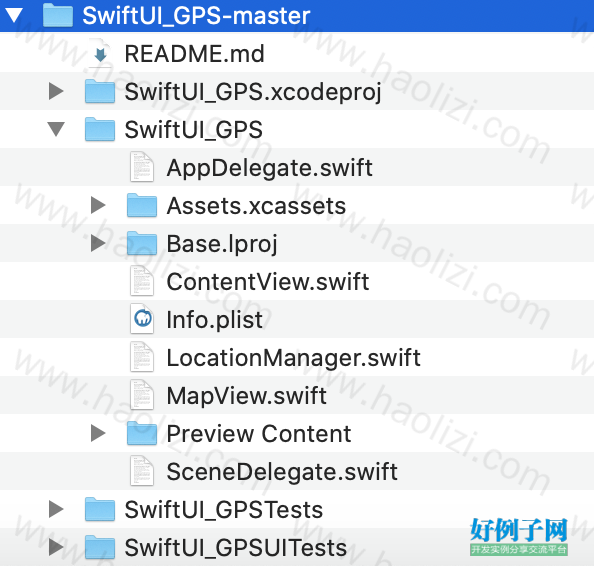This screenshot has width=594, height=566.
Task: Select the AppDelegate.swift file name
Action: coord(270,168)
